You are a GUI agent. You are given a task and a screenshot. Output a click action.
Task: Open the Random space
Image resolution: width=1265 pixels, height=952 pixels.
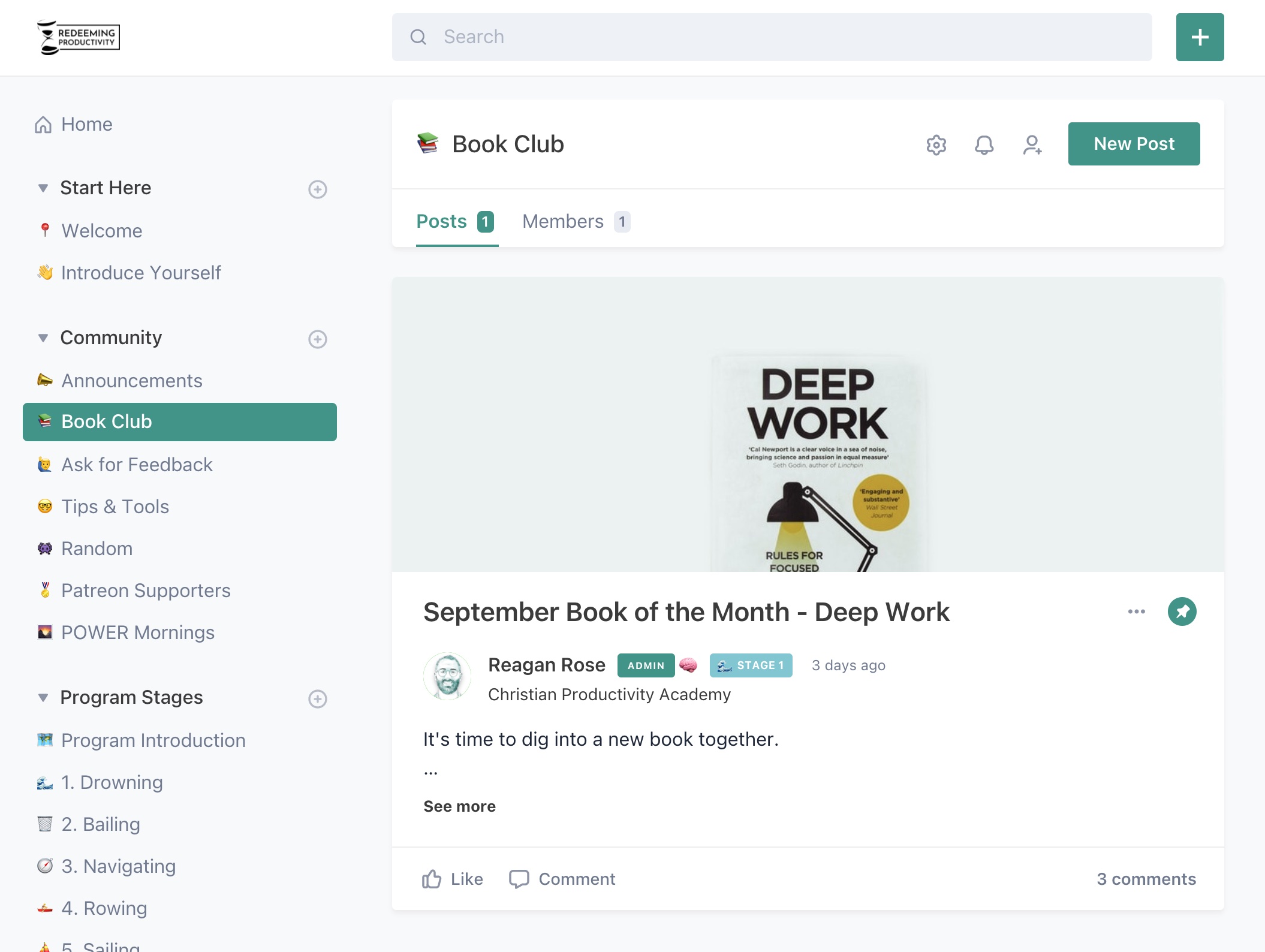click(x=97, y=549)
